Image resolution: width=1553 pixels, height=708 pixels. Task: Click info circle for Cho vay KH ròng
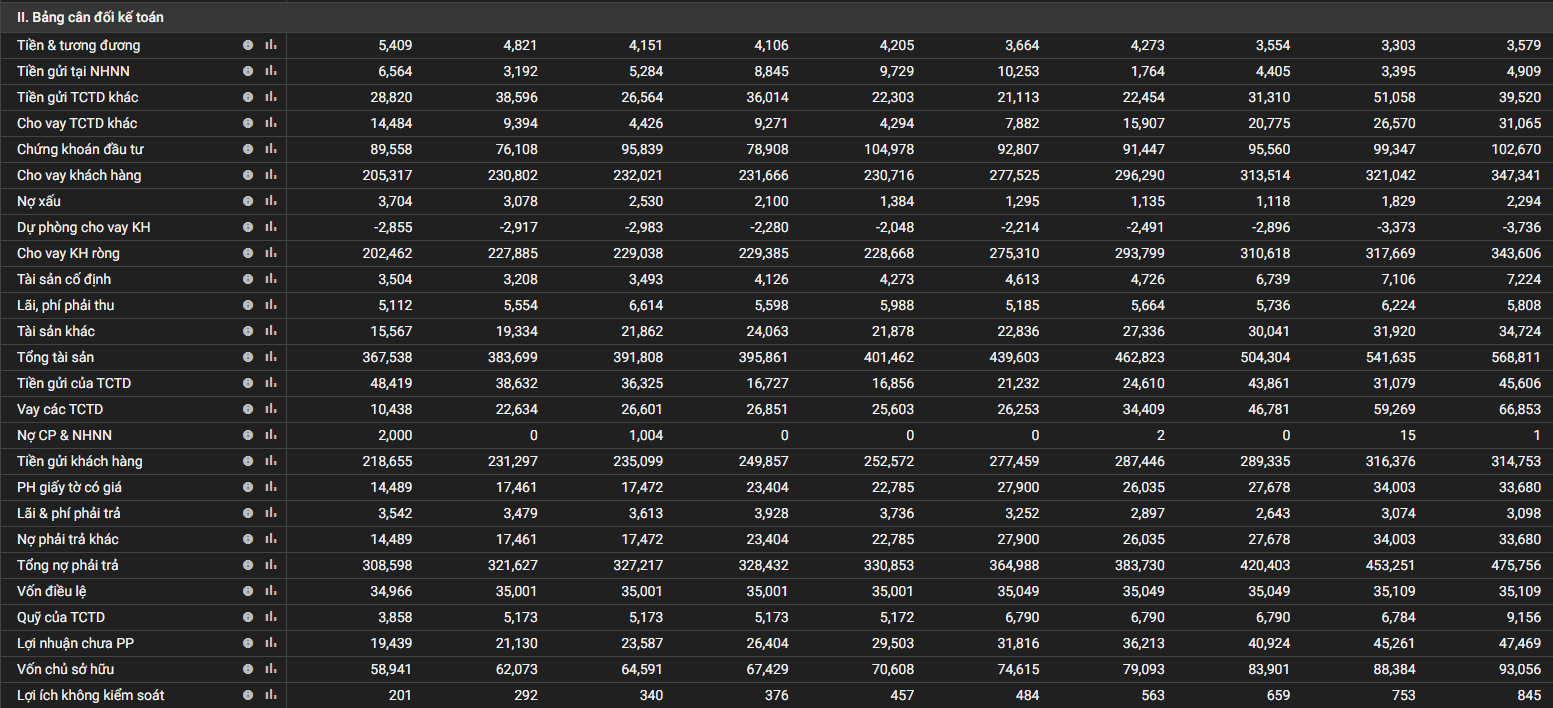coord(248,253)
